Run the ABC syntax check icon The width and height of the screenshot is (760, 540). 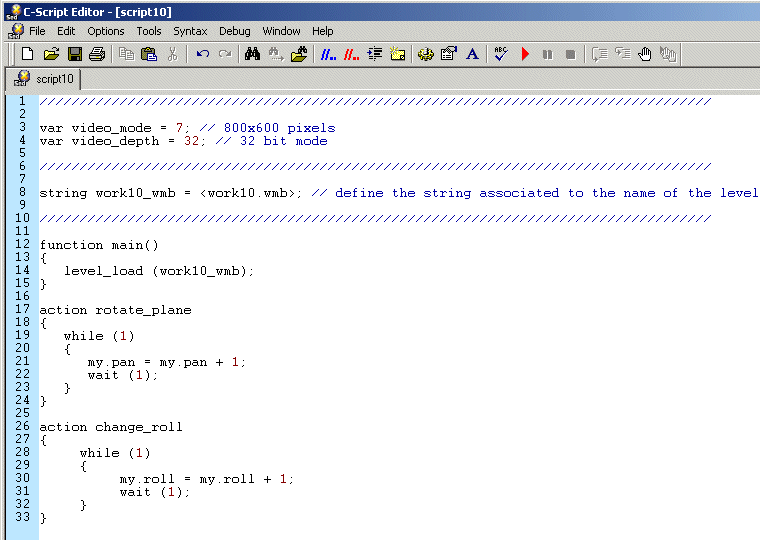point(501,54)
